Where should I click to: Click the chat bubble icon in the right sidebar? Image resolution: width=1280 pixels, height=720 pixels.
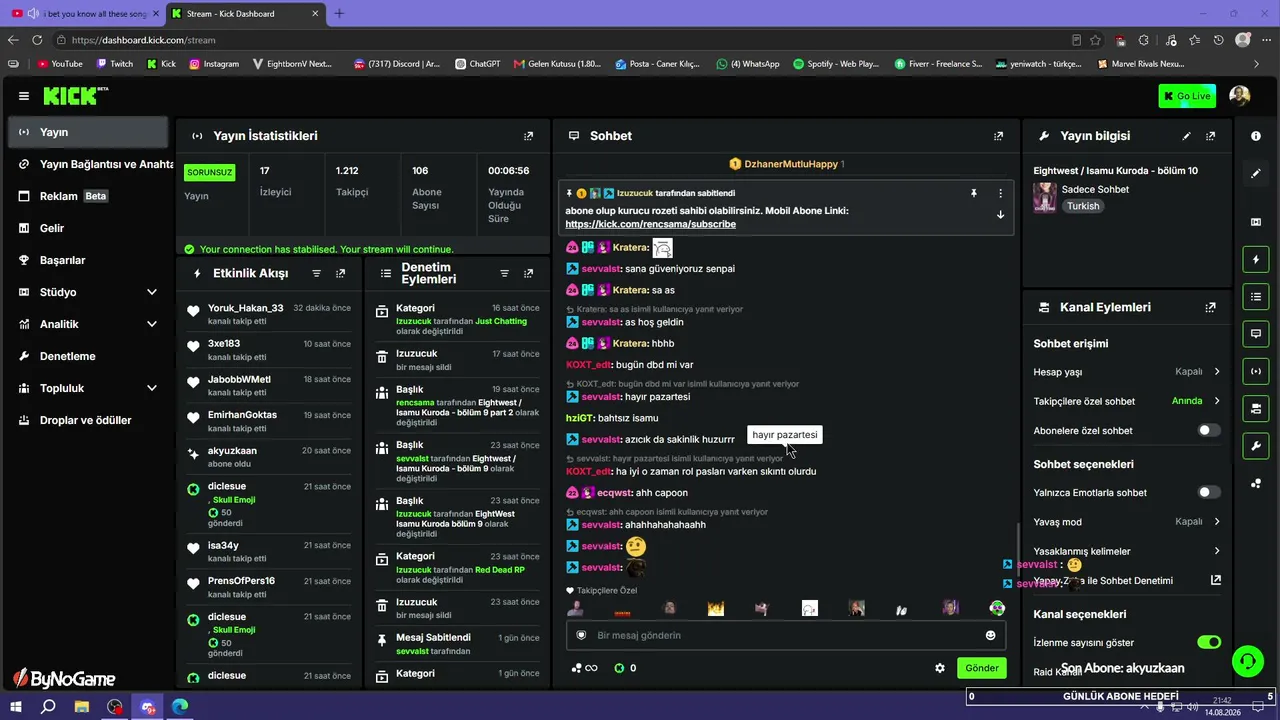point(1256,333)
